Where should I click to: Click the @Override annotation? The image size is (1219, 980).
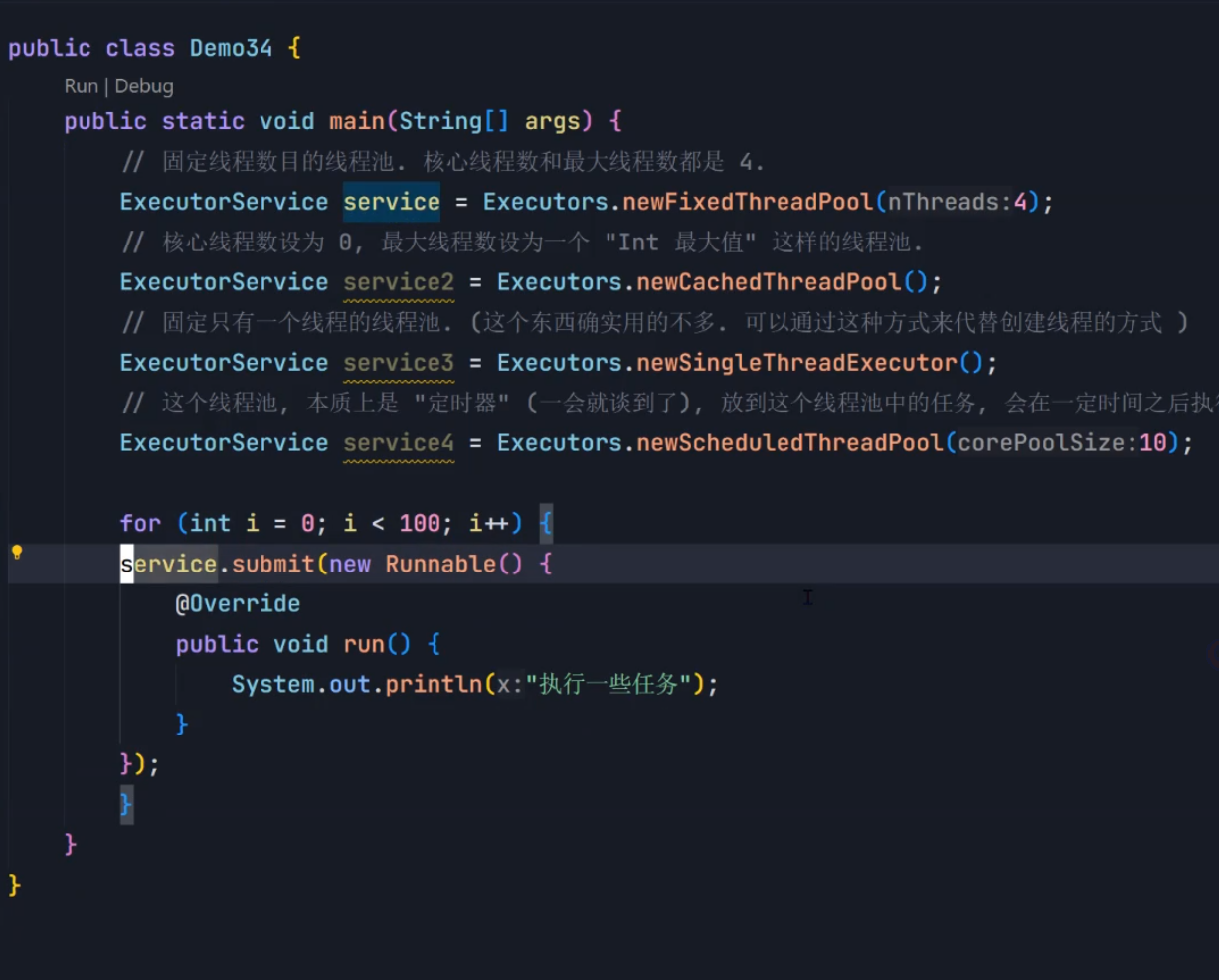237,603
